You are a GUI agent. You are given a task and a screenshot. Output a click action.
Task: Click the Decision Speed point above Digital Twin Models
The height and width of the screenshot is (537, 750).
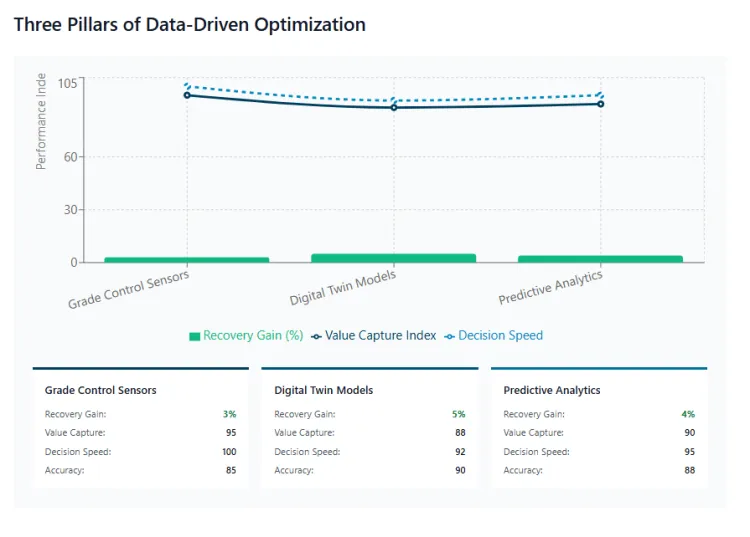click(393, 100)
